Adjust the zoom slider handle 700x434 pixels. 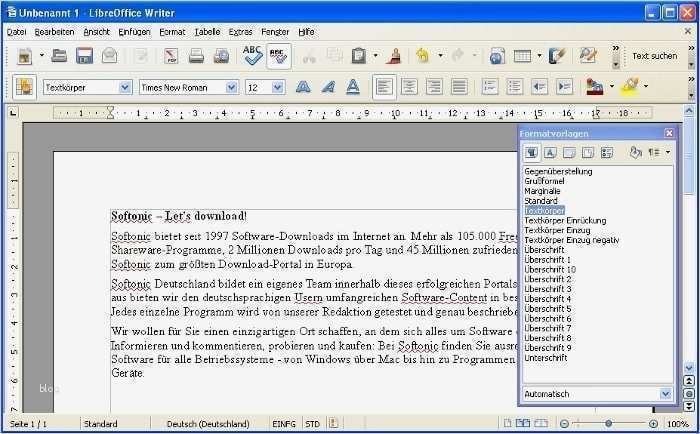click(x=608, y=423)
